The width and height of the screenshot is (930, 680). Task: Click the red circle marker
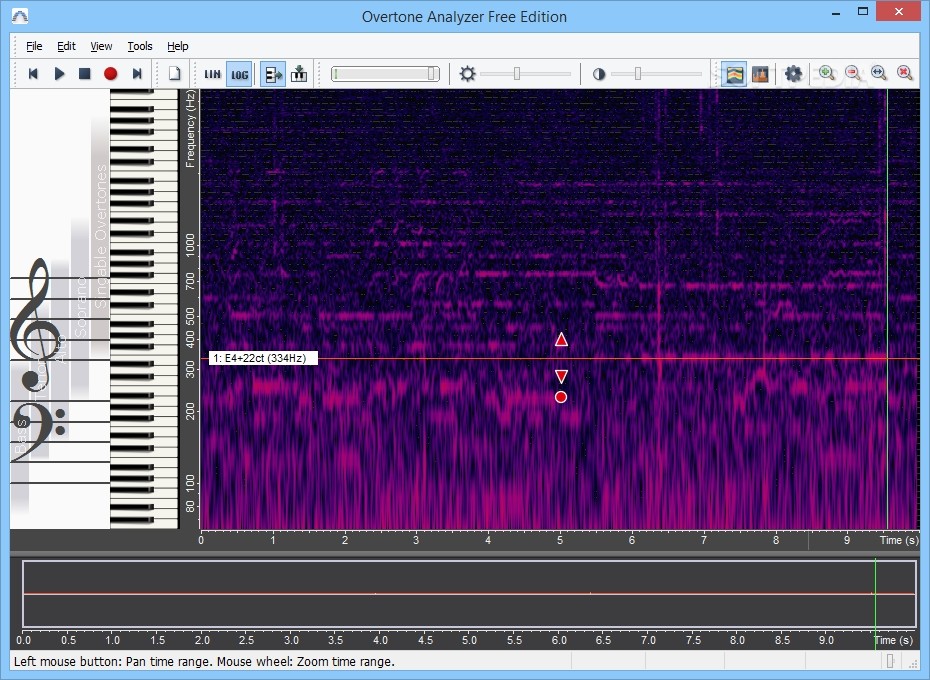(560, 397)
